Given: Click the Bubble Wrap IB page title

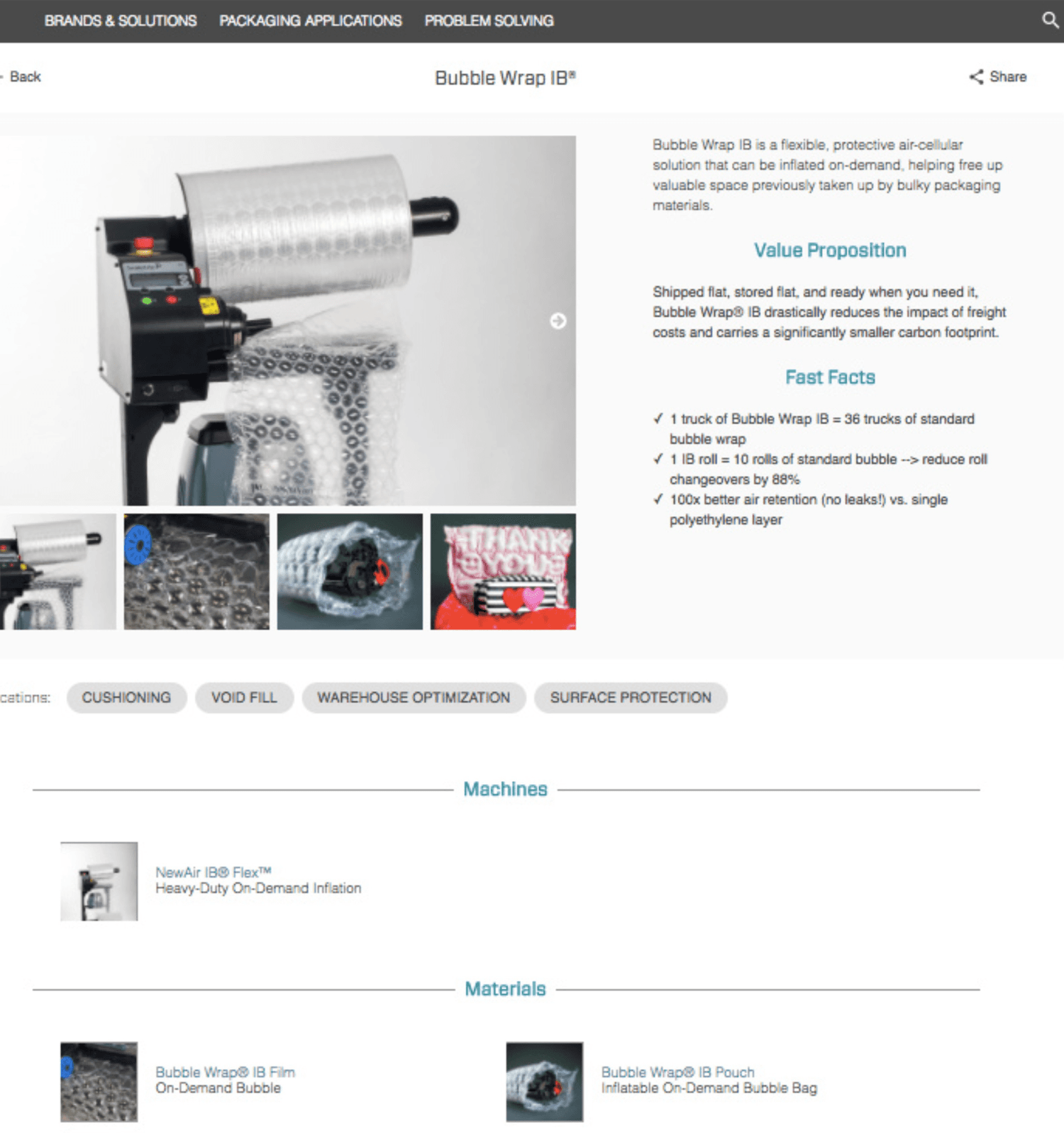Looking at the screenshot, I should (505, 78).
